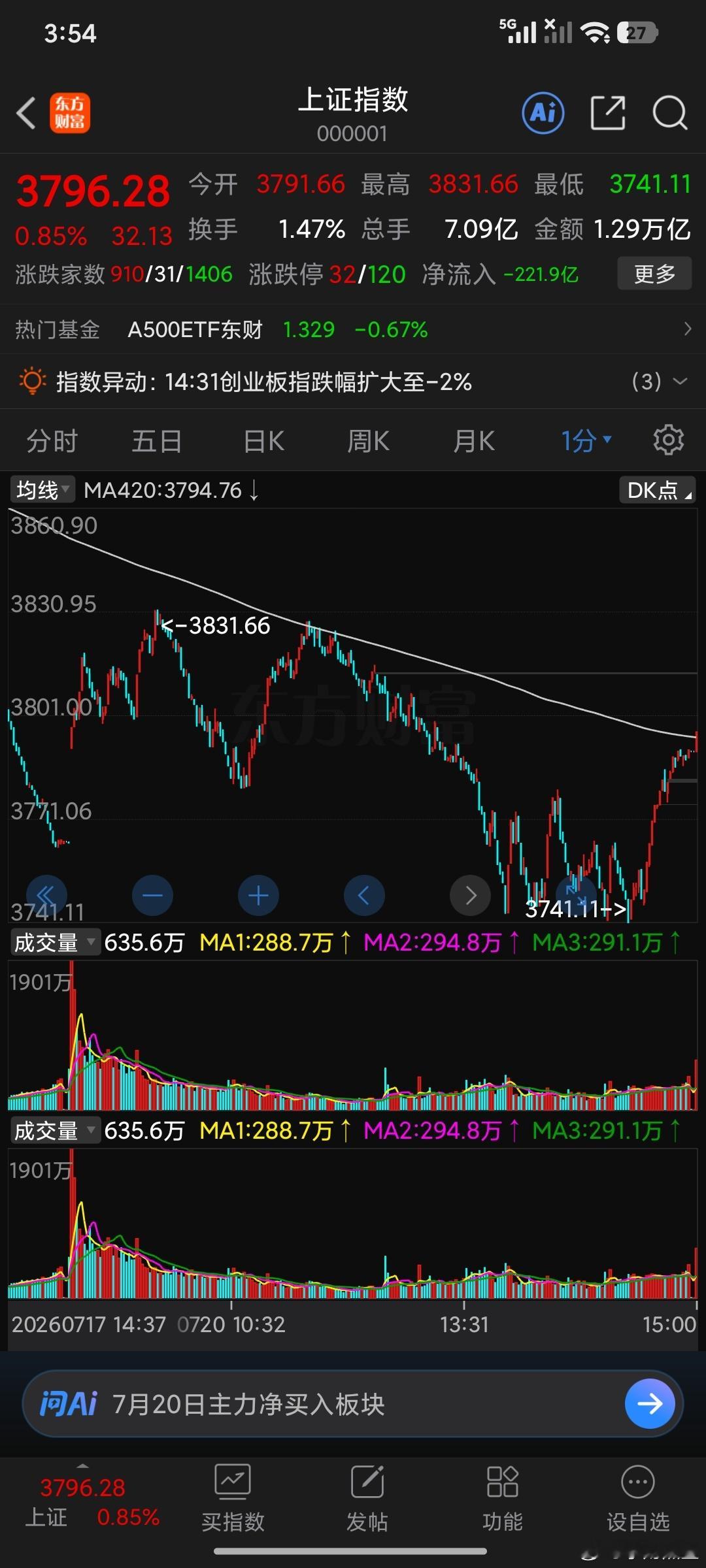Move chart right with arrow button

coord(470,895)
